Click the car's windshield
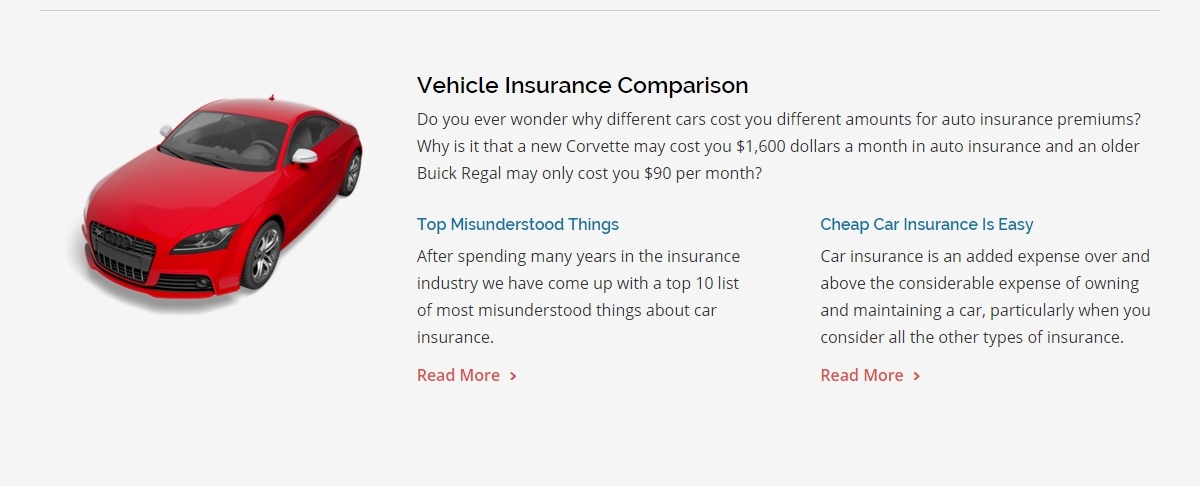 (x=225, y=139)
